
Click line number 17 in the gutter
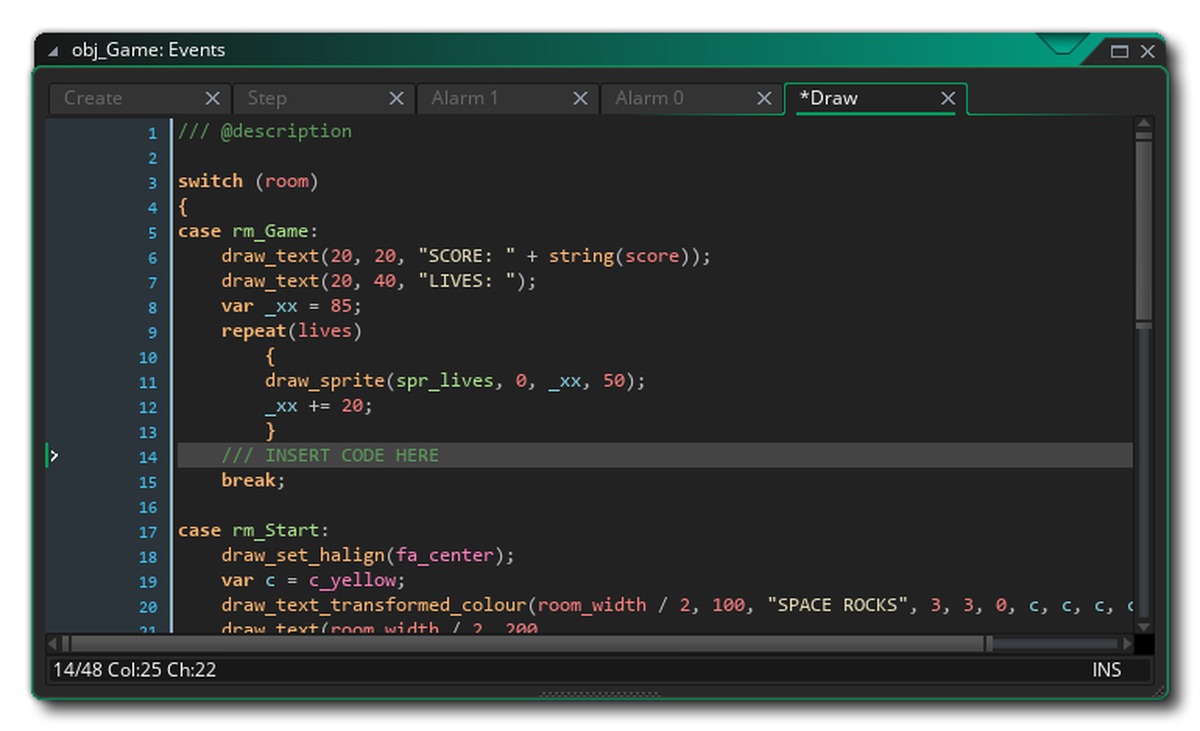(x=148, y=532)
